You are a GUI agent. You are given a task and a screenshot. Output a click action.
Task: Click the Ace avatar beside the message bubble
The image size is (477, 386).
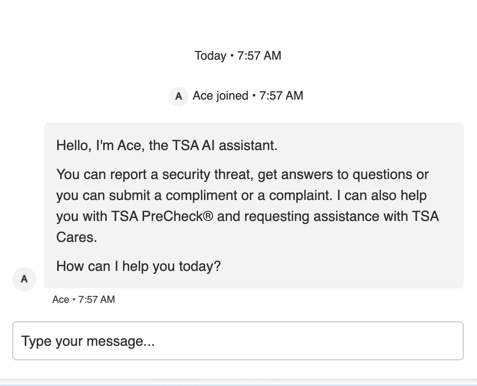tap(24, 279)
